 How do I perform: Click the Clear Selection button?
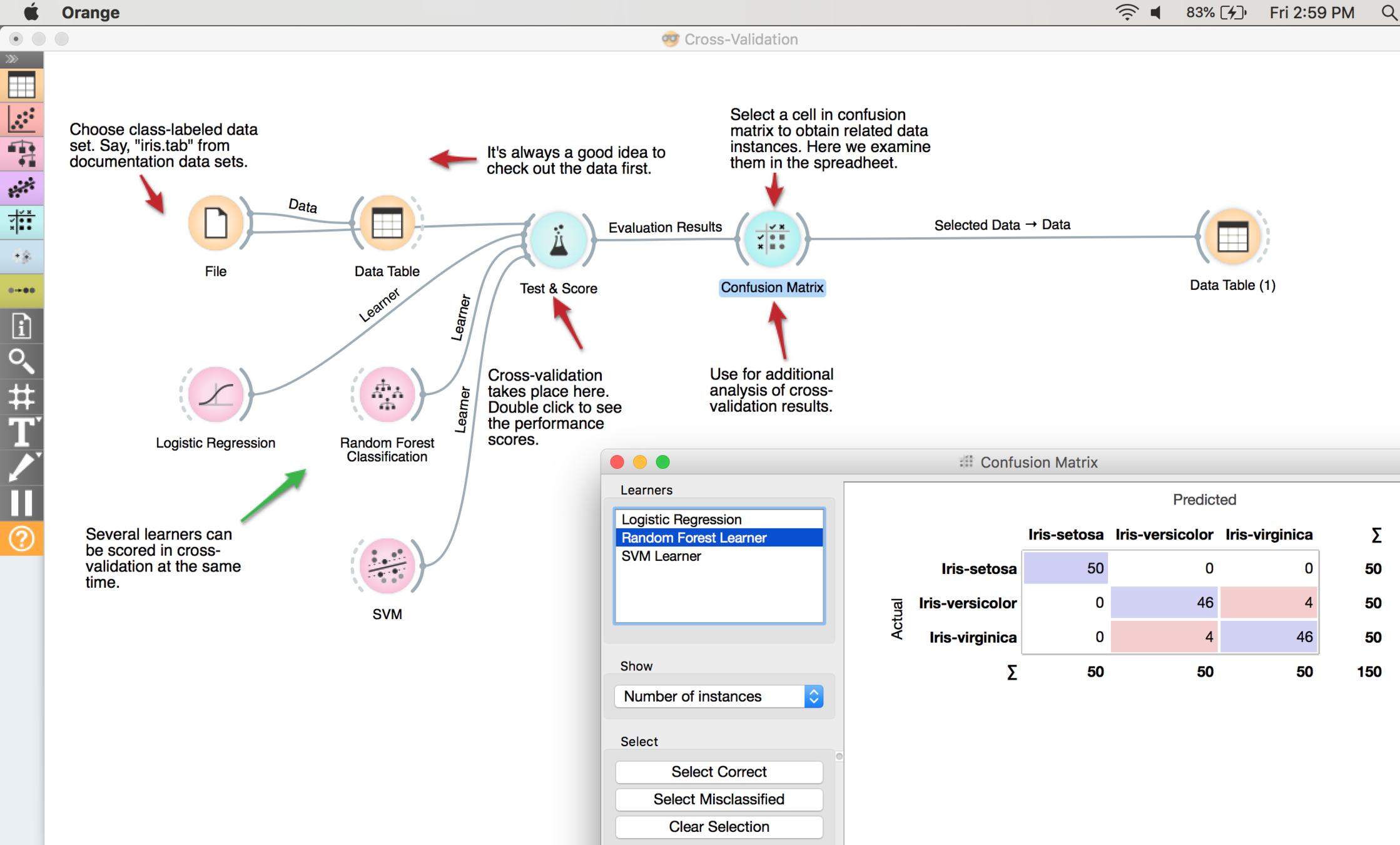pos(719,826)
